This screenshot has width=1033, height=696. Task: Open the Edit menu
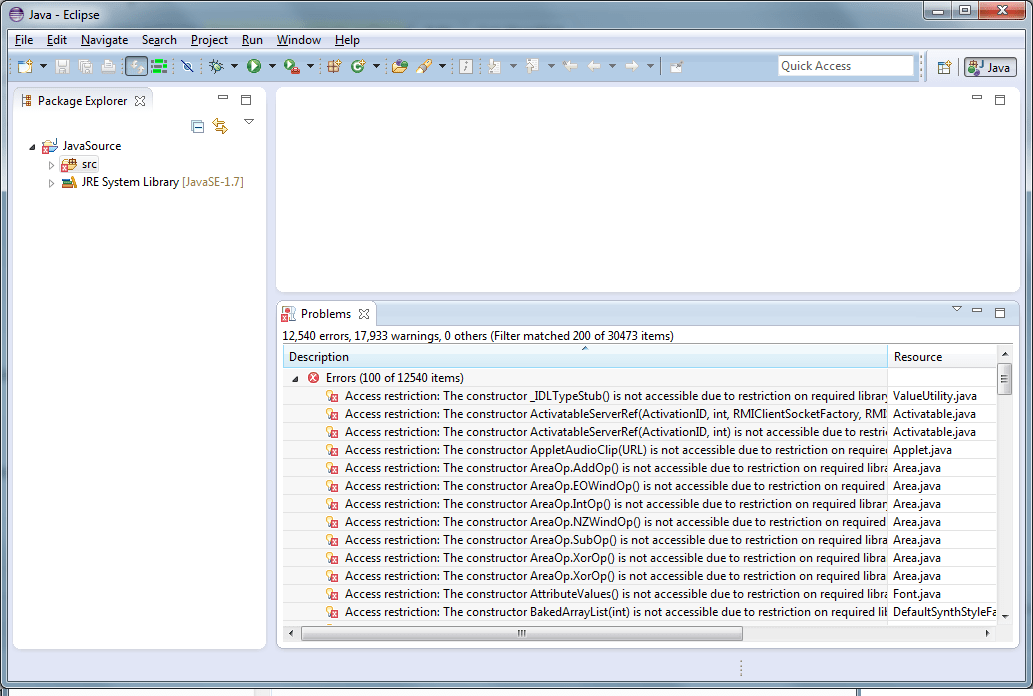(x=57, y=40)
